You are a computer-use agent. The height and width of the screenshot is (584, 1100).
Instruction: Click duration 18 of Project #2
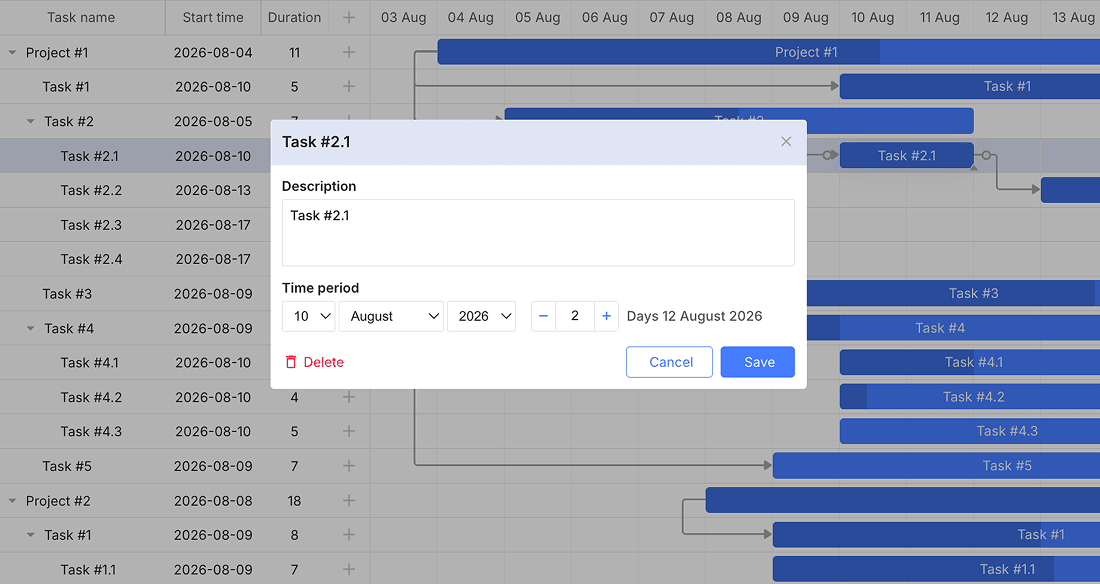294,501
